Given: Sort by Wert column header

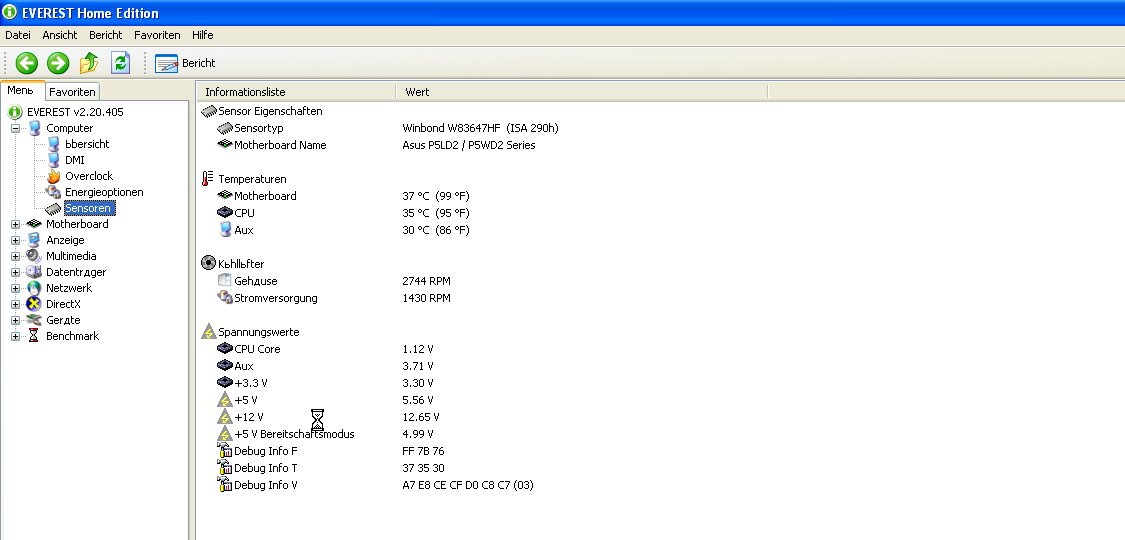Looking at the screenshot, I should pyautogui.click(x=581, y=92).
